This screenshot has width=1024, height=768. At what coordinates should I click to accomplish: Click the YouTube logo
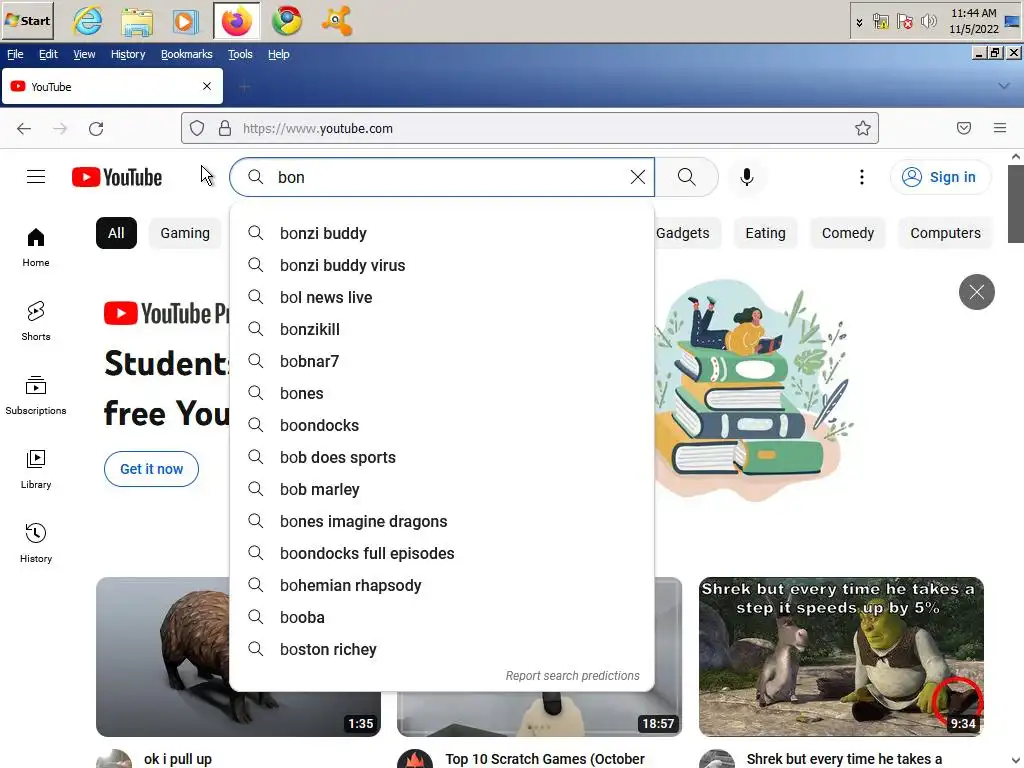(117, 177)
